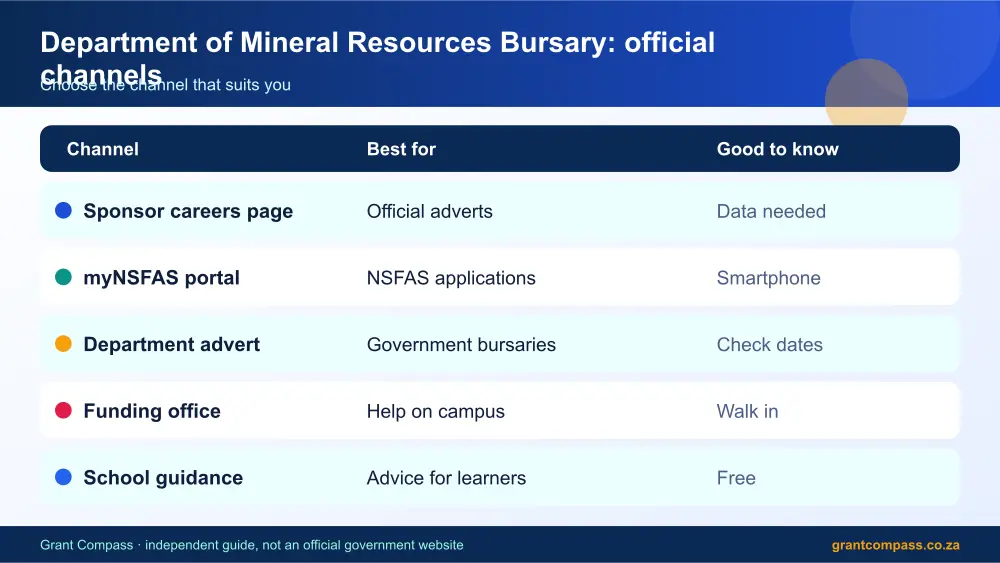The height and width of the screenshot is (563, 1000).
Task: Click the Department of Mineral Resources Bursary title
Action: click(x=378, y=57)
